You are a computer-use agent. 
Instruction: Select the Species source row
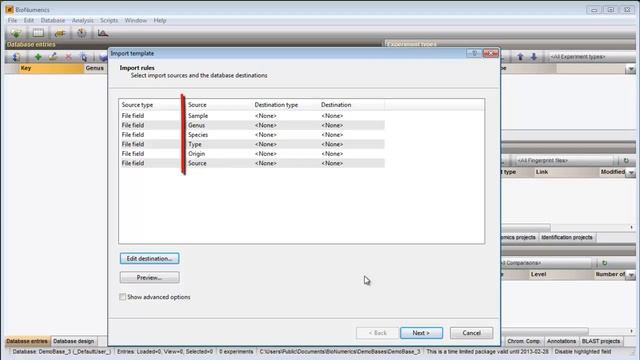point(252,135)
